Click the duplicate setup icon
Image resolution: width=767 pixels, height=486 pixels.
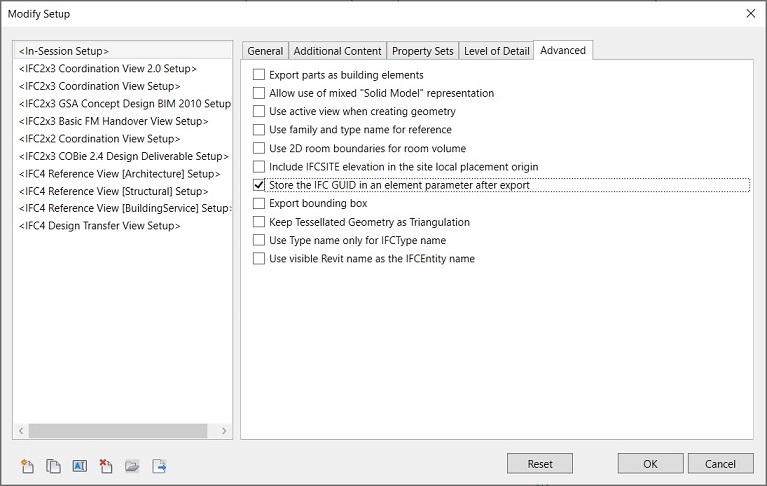pyautogui.click(x=53, y=466)
